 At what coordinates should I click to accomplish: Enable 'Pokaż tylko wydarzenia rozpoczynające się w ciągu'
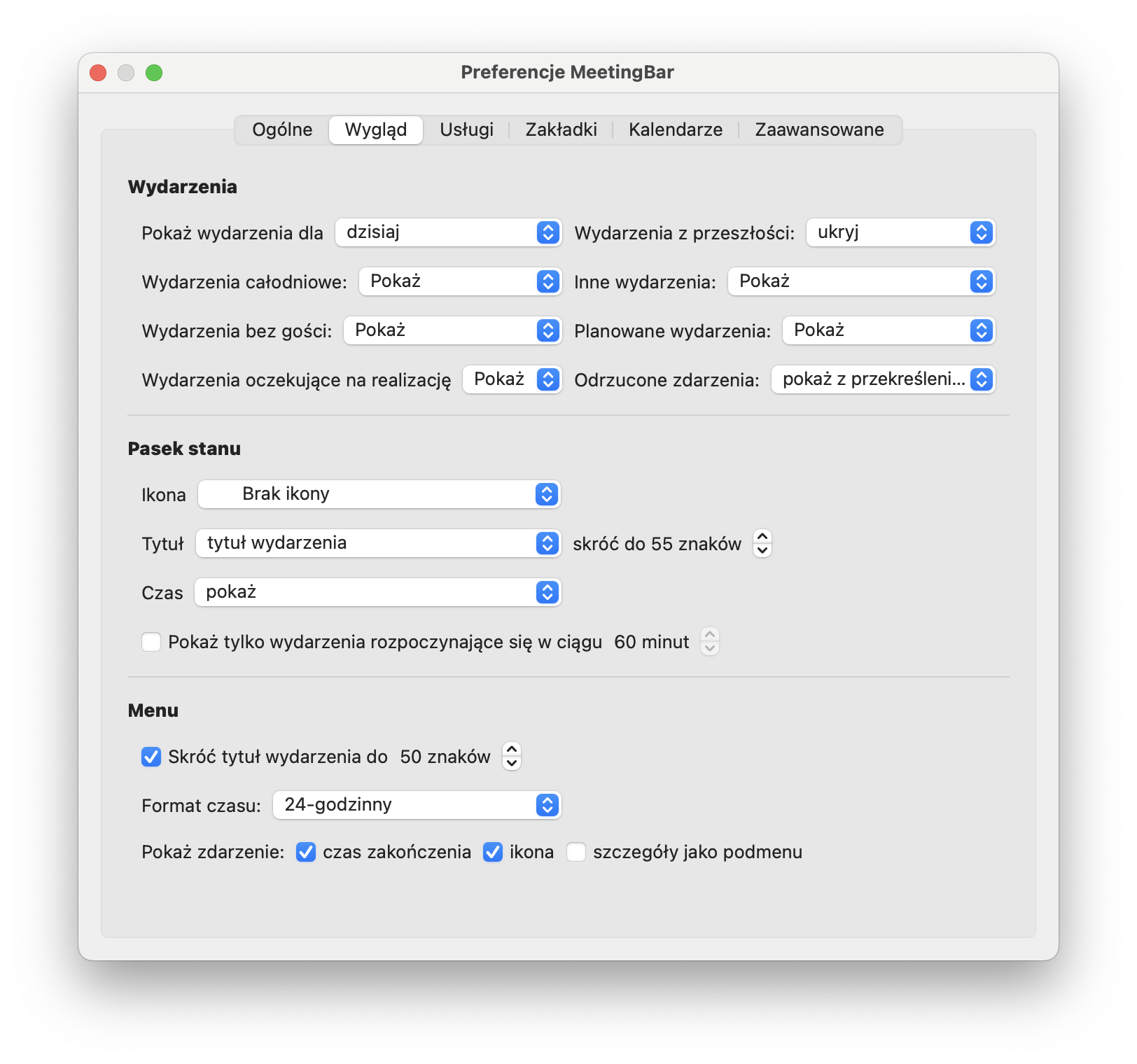pyautogui.click(x=151, y=642)
